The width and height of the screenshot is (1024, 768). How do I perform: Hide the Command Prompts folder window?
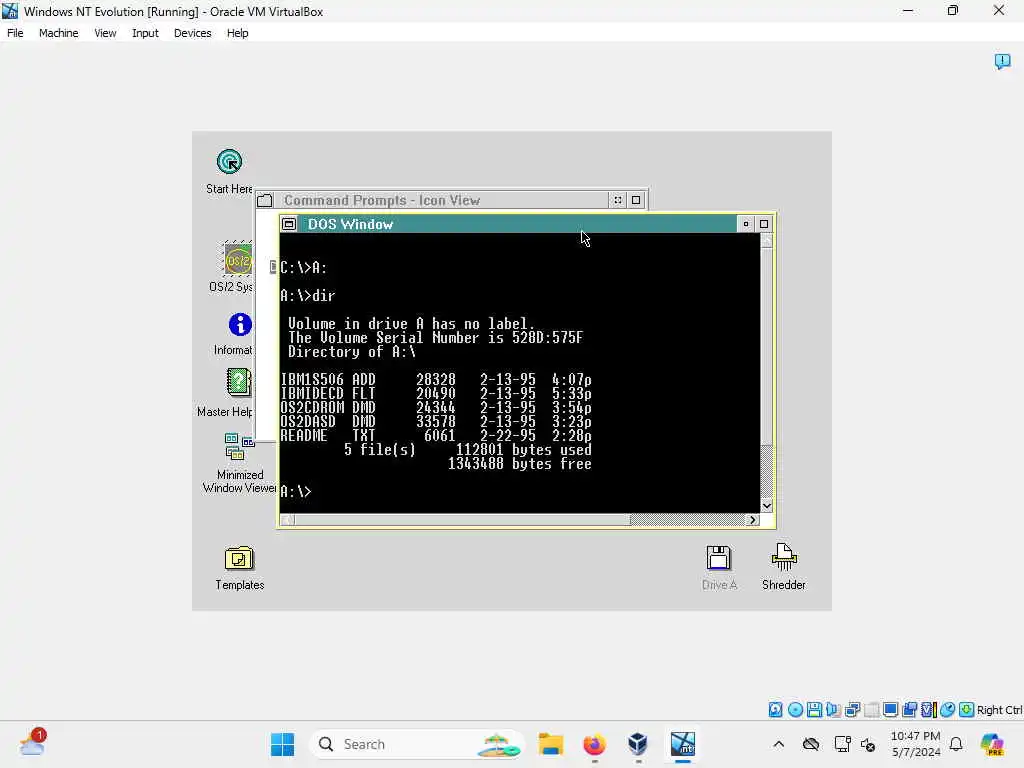tap(618, 200)
